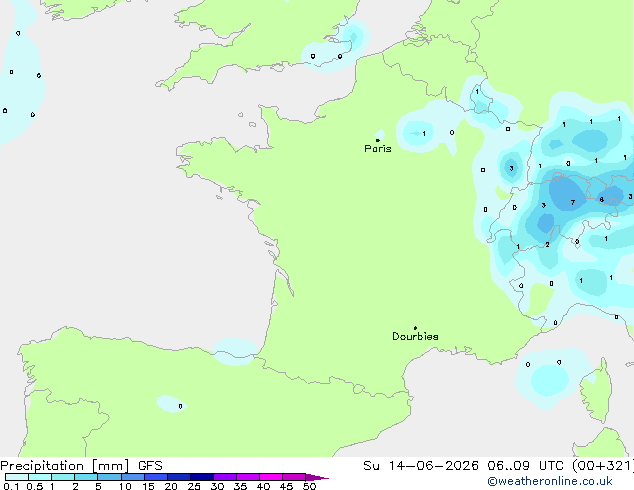This screenshot has width=634, height=490.
Task: Click the 10–15 mm blue legend box
Action: [x=133, y=477]
